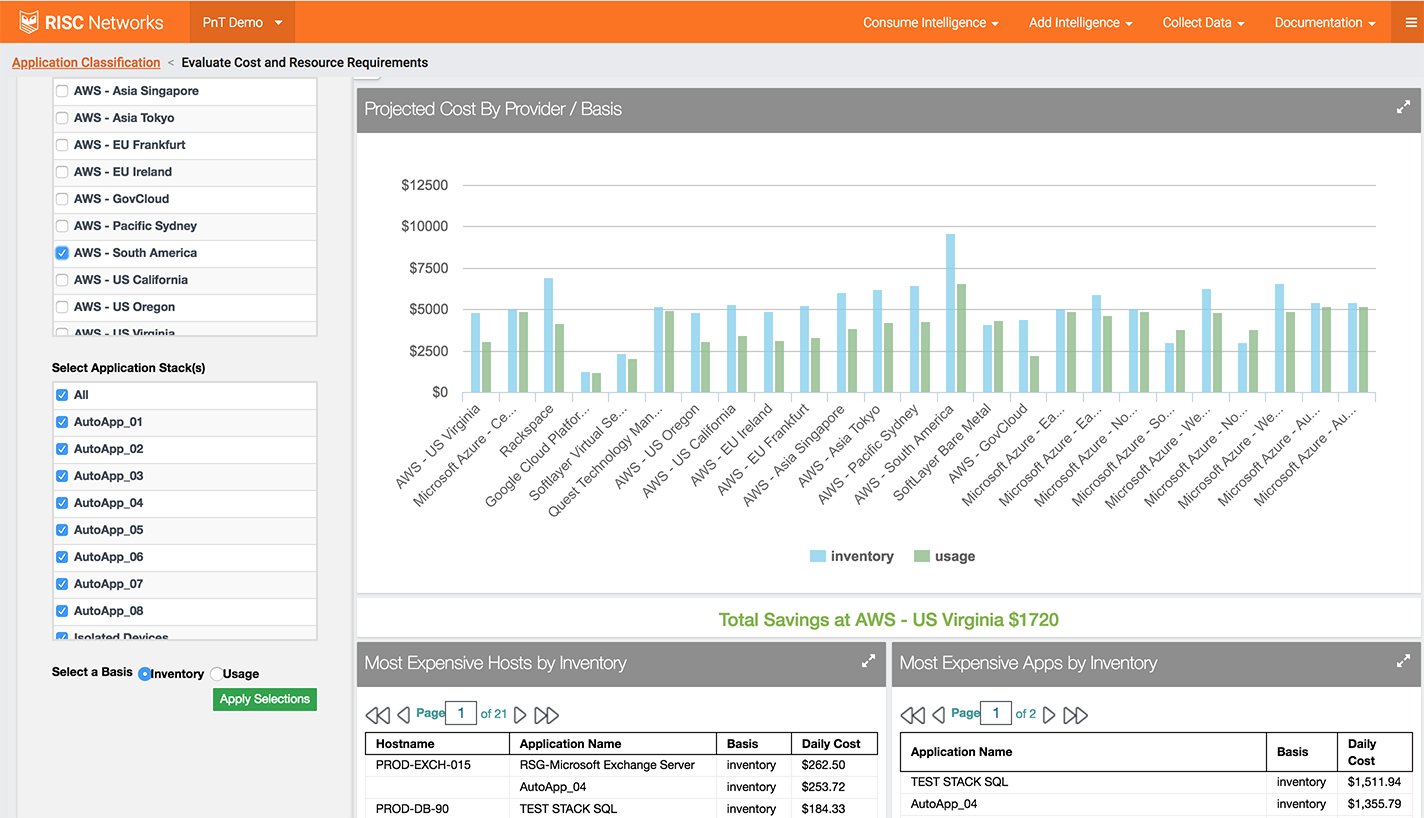Deselect the AutoApp_02 stack checkbox

tap(62, 449)
